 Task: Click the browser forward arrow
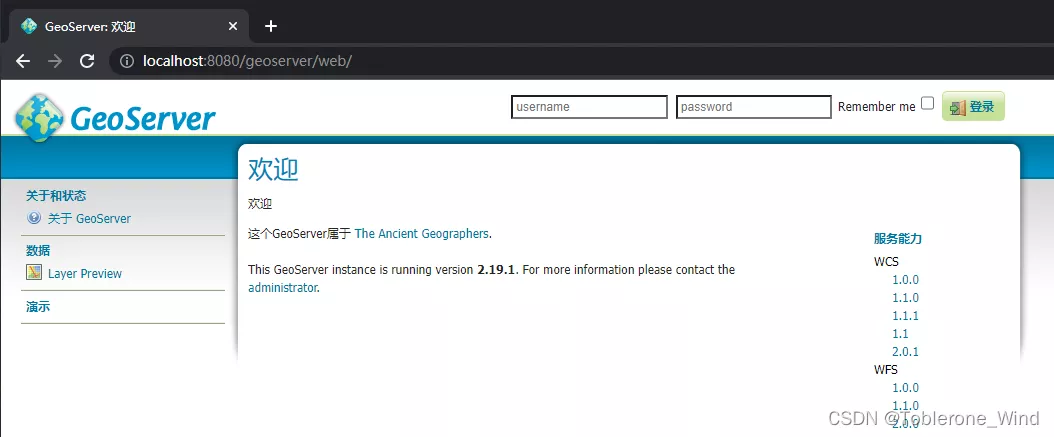point(55,61)
